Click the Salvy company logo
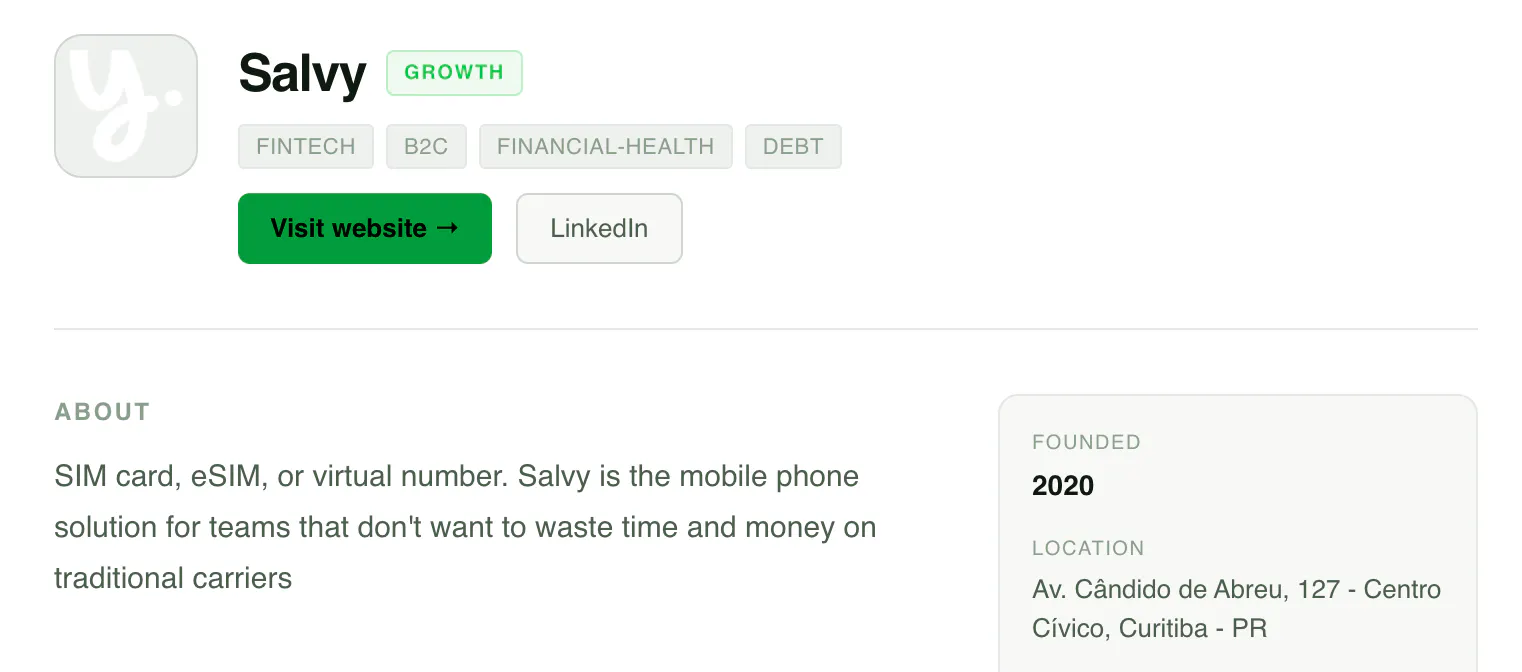The image size is (1522, 672). (126, 106)
